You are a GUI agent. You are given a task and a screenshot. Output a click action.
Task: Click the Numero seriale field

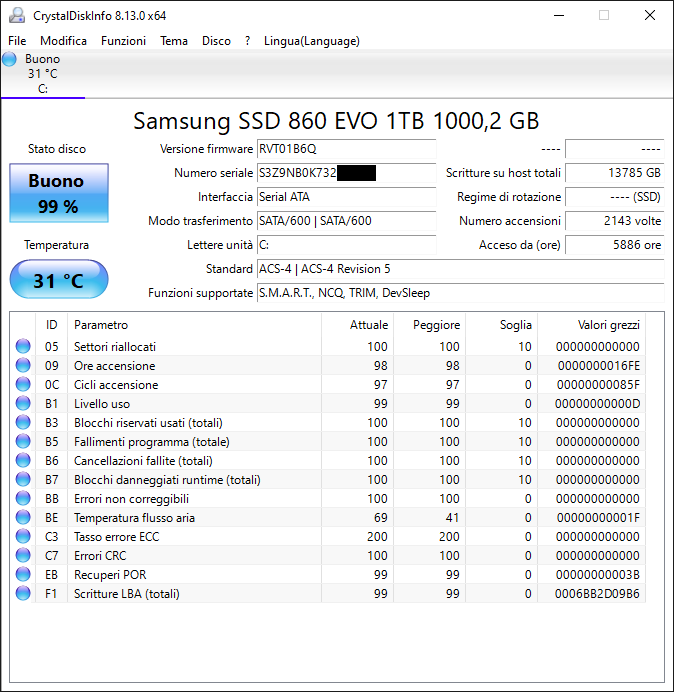click(x=346, y=173)
